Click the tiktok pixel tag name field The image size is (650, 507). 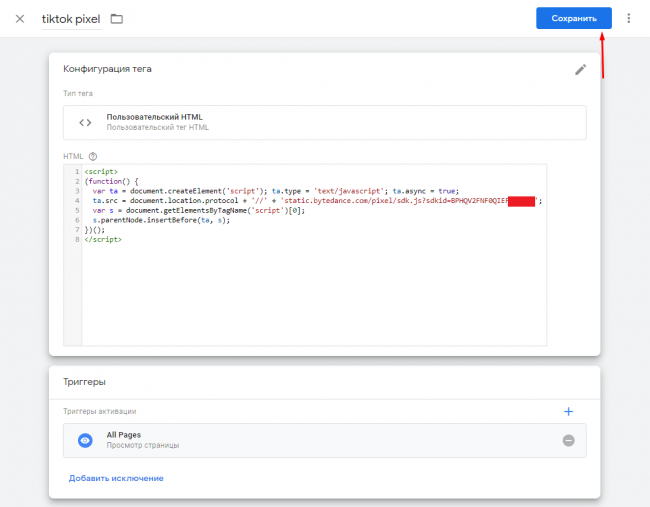pyautogui.click(x=71, y=19)
